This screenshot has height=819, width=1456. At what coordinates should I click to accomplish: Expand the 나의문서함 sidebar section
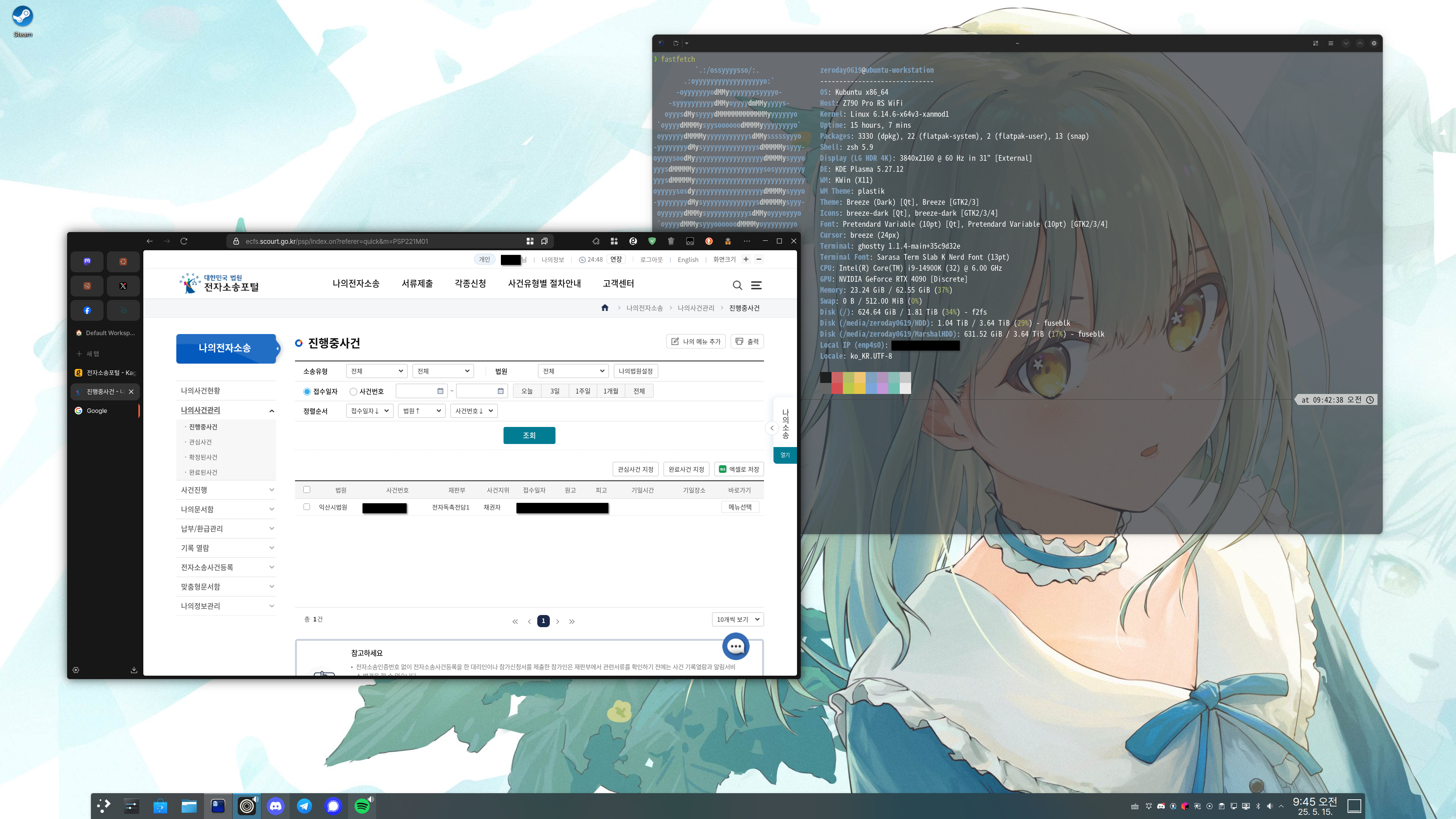point(226,509)
